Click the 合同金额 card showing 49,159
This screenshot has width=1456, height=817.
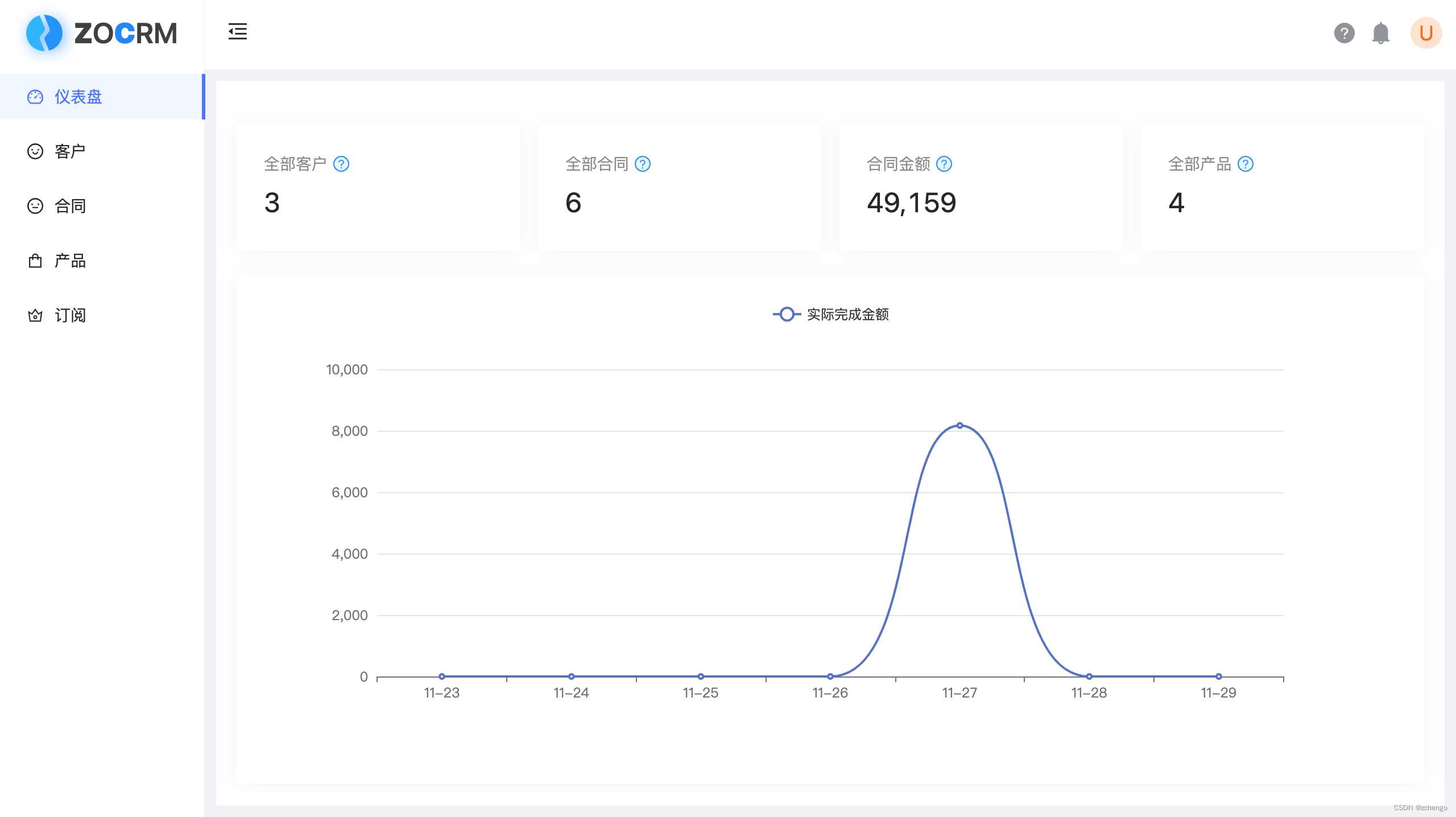click(x=981, y=188)
